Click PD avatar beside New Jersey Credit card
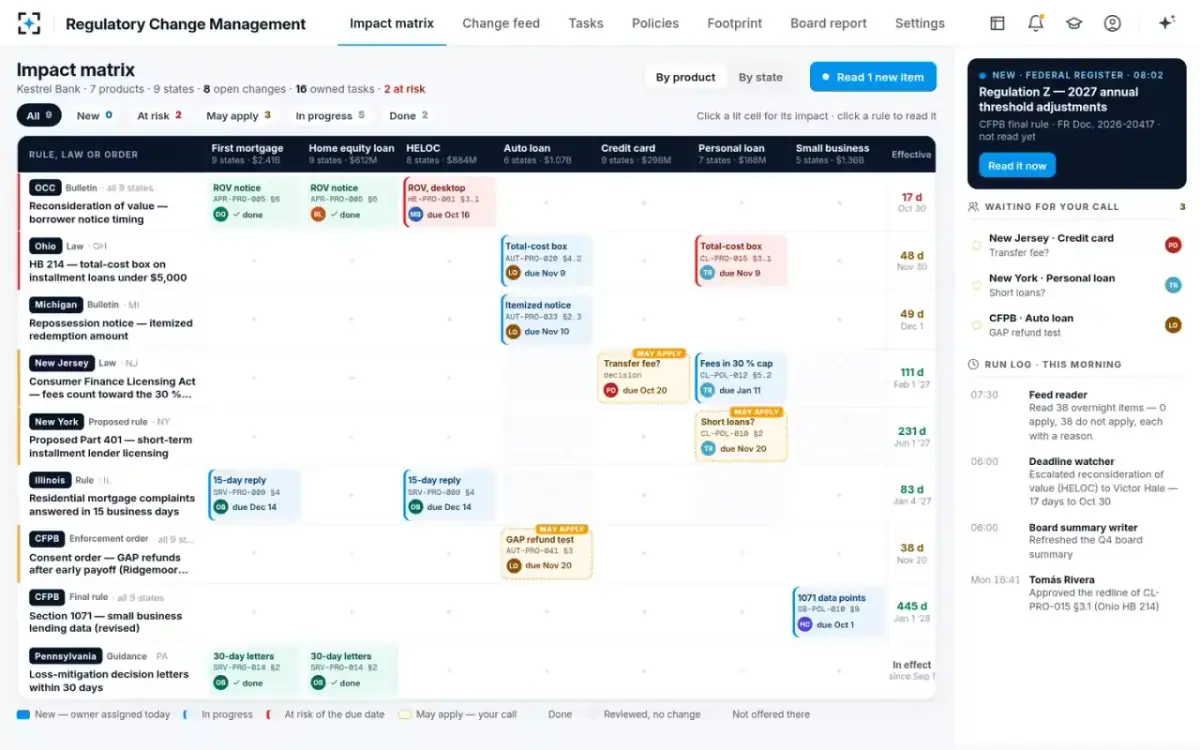 point(1173,245)
